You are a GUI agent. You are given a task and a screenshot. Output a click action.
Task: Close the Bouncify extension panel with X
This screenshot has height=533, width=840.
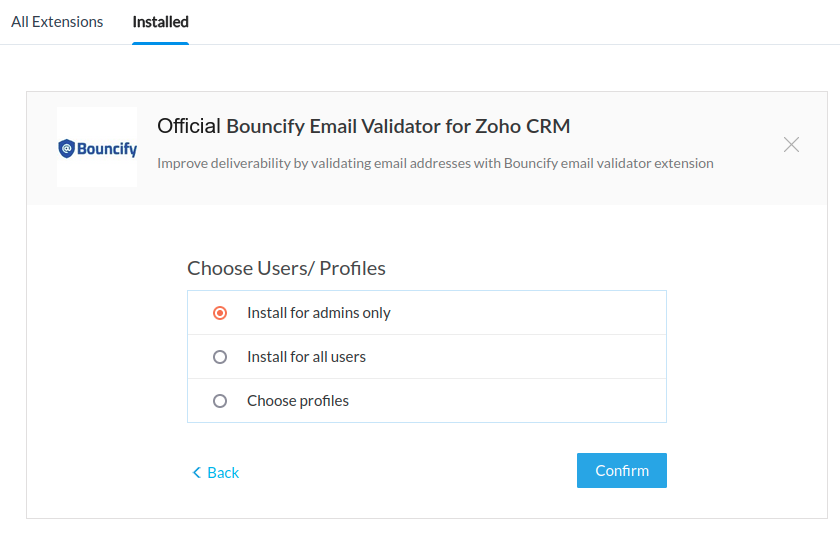791,145
